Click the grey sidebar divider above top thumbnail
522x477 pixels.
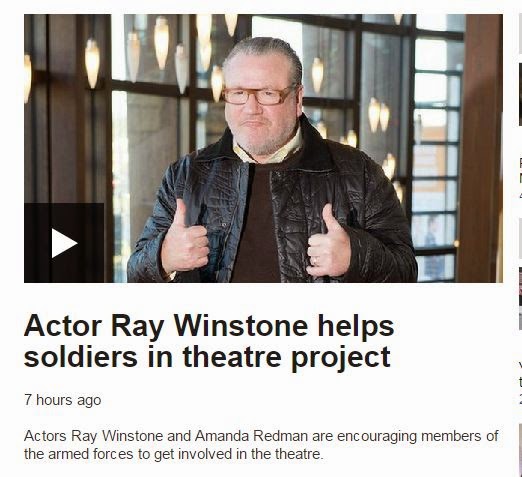click(520, 34)
